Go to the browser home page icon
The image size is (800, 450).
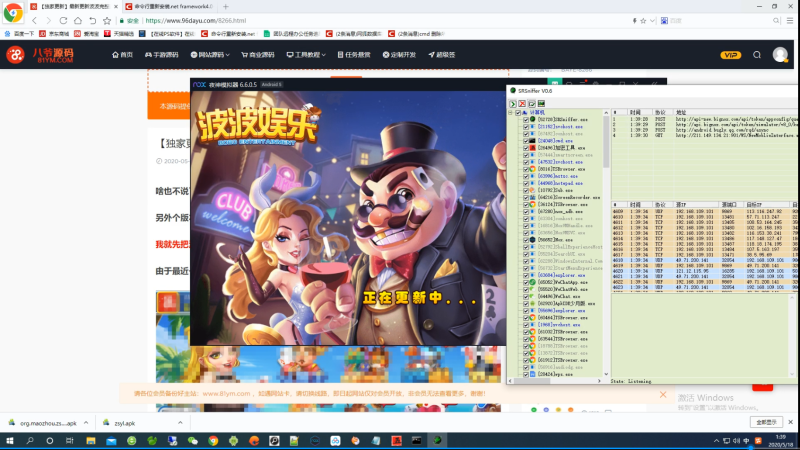click(x=78, y=20)
